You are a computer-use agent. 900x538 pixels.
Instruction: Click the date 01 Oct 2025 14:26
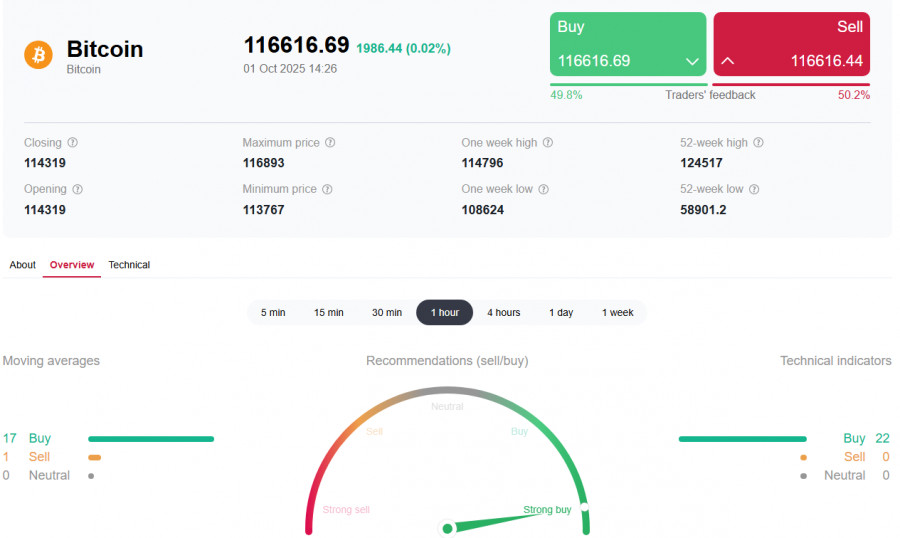(x=290, y=69)
